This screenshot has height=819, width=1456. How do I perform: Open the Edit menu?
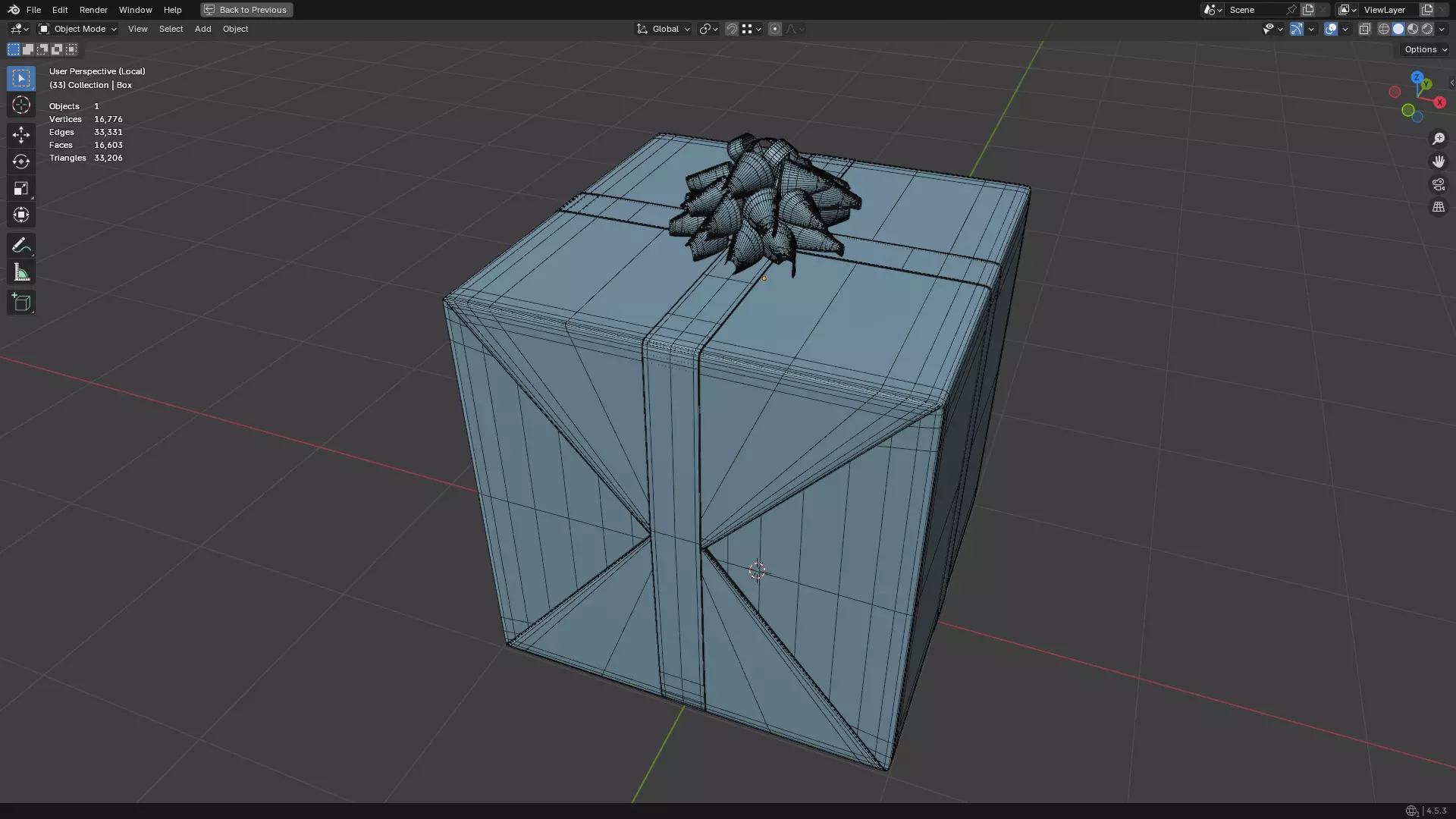60,10
